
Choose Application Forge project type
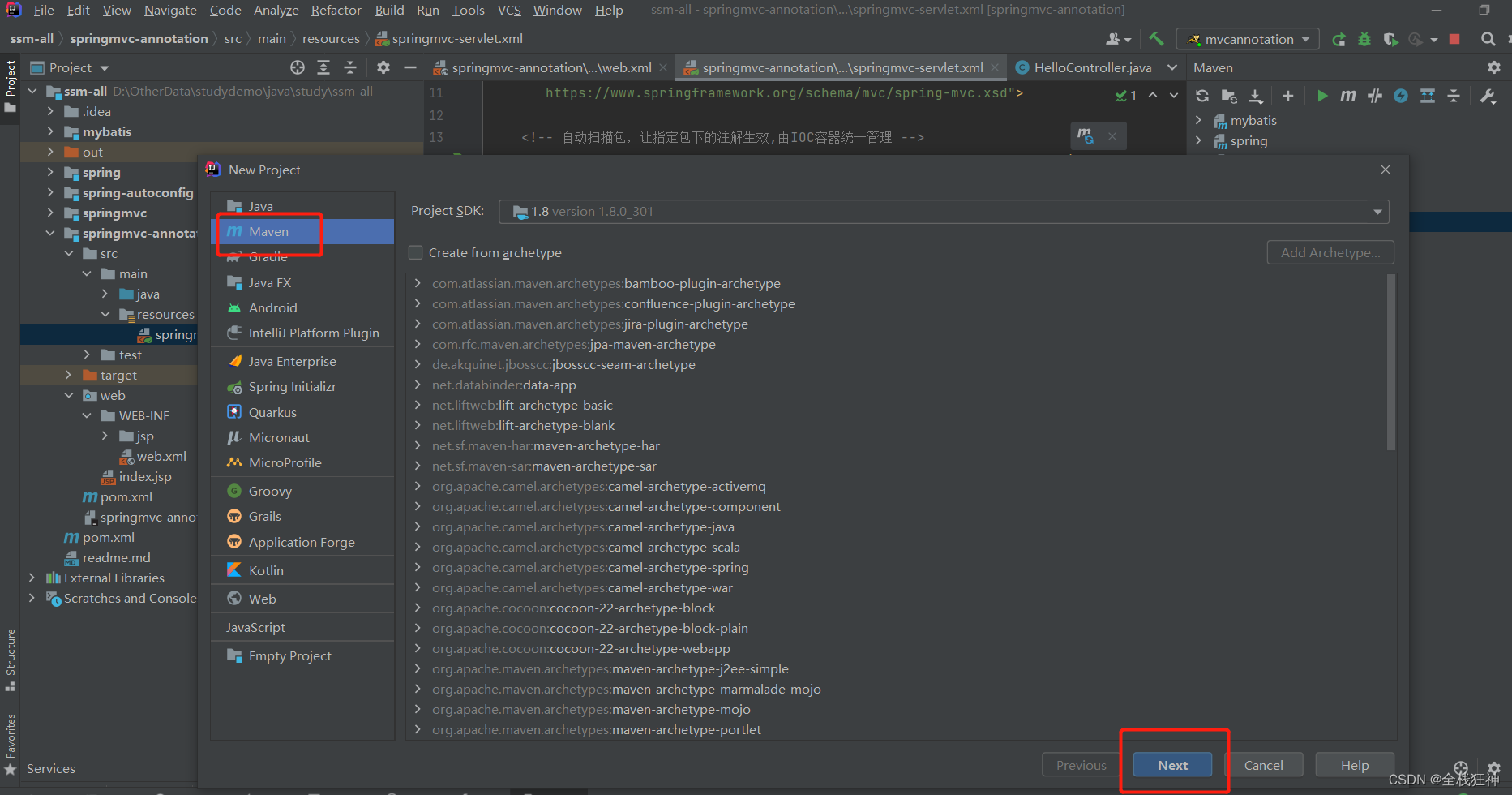(x=302, y=542)
